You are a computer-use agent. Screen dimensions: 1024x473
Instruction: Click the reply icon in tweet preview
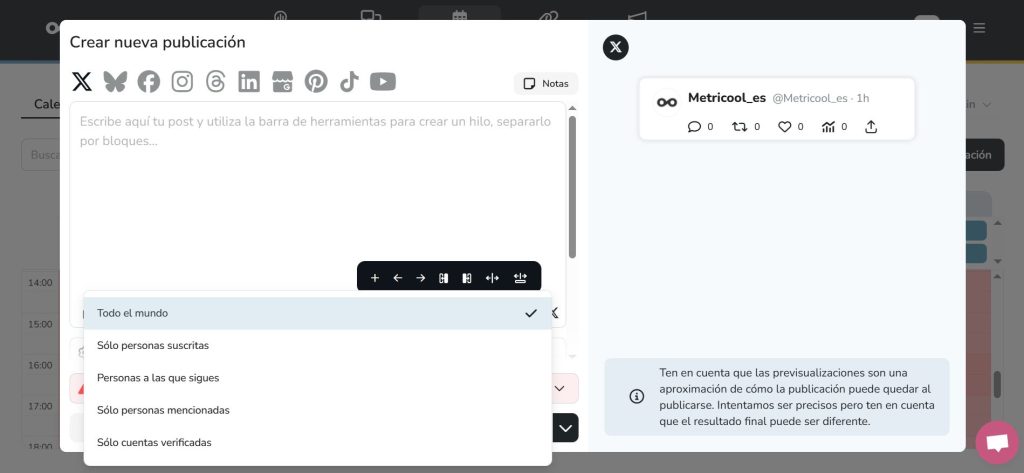pyautogui.click(x=694, y=127)
